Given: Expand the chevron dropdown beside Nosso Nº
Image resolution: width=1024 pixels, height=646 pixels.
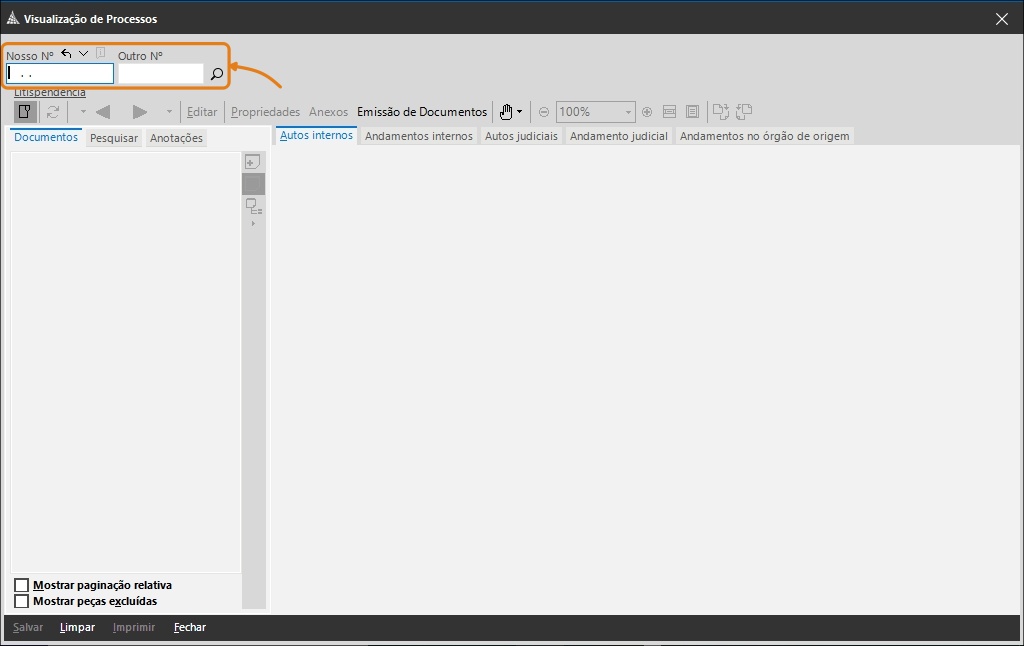Looking at the screenshot, I should [x=83, y=54].
